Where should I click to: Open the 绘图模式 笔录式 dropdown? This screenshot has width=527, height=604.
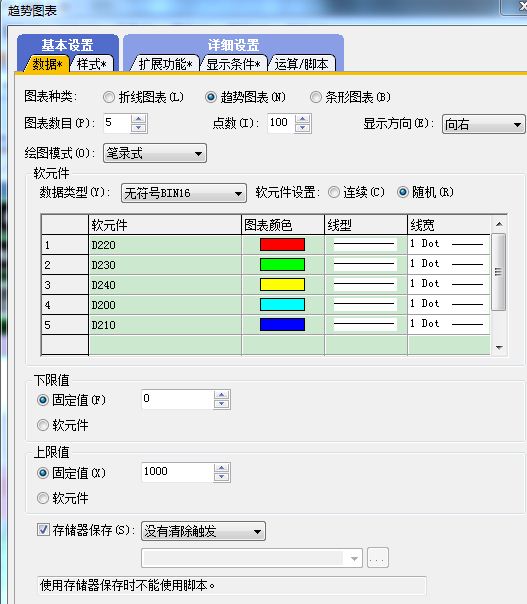click(155, 154)
